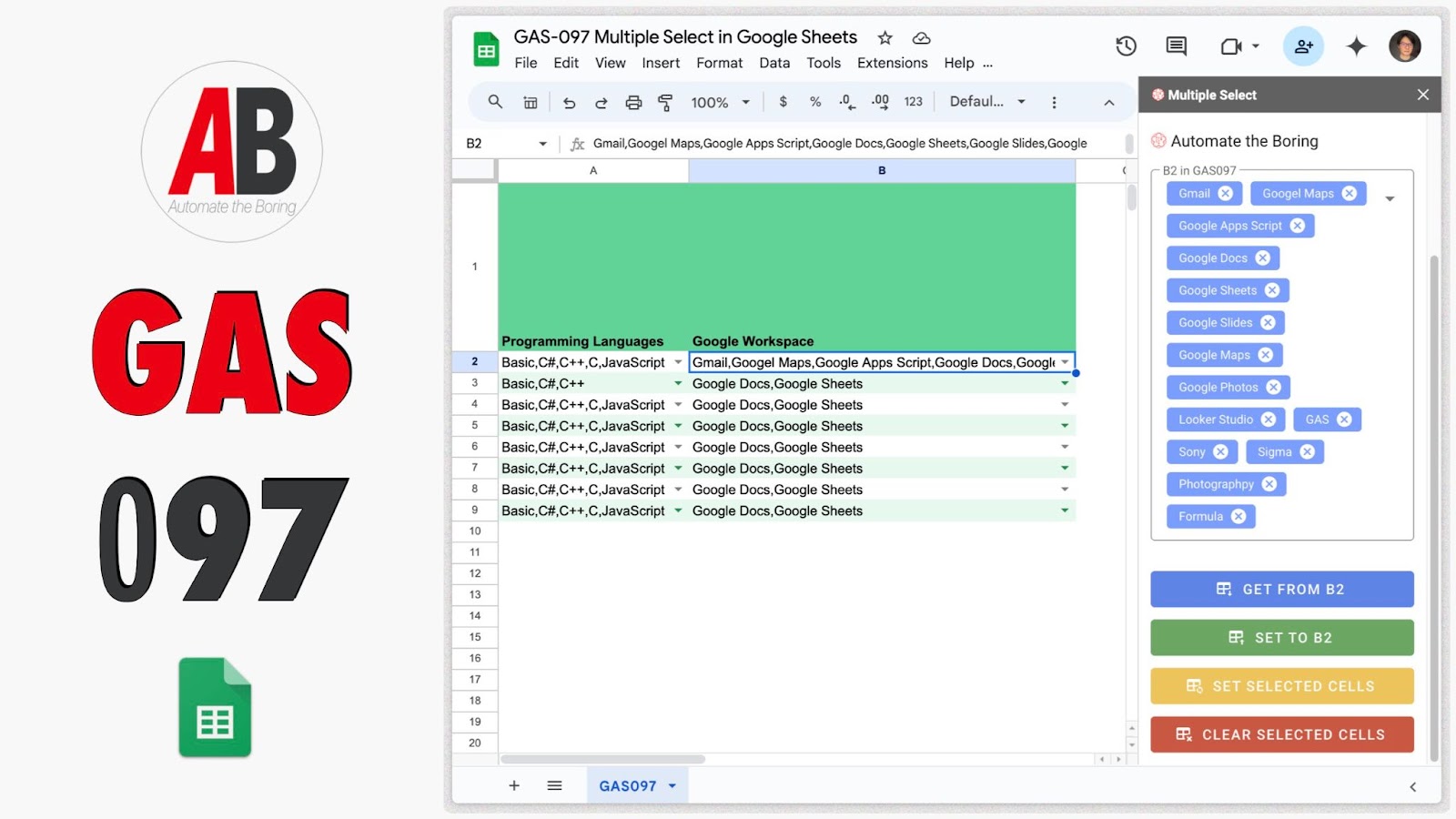Open the Sheets home logo
This screenshot has width=1456, height=819.
[x=486, y=49]
